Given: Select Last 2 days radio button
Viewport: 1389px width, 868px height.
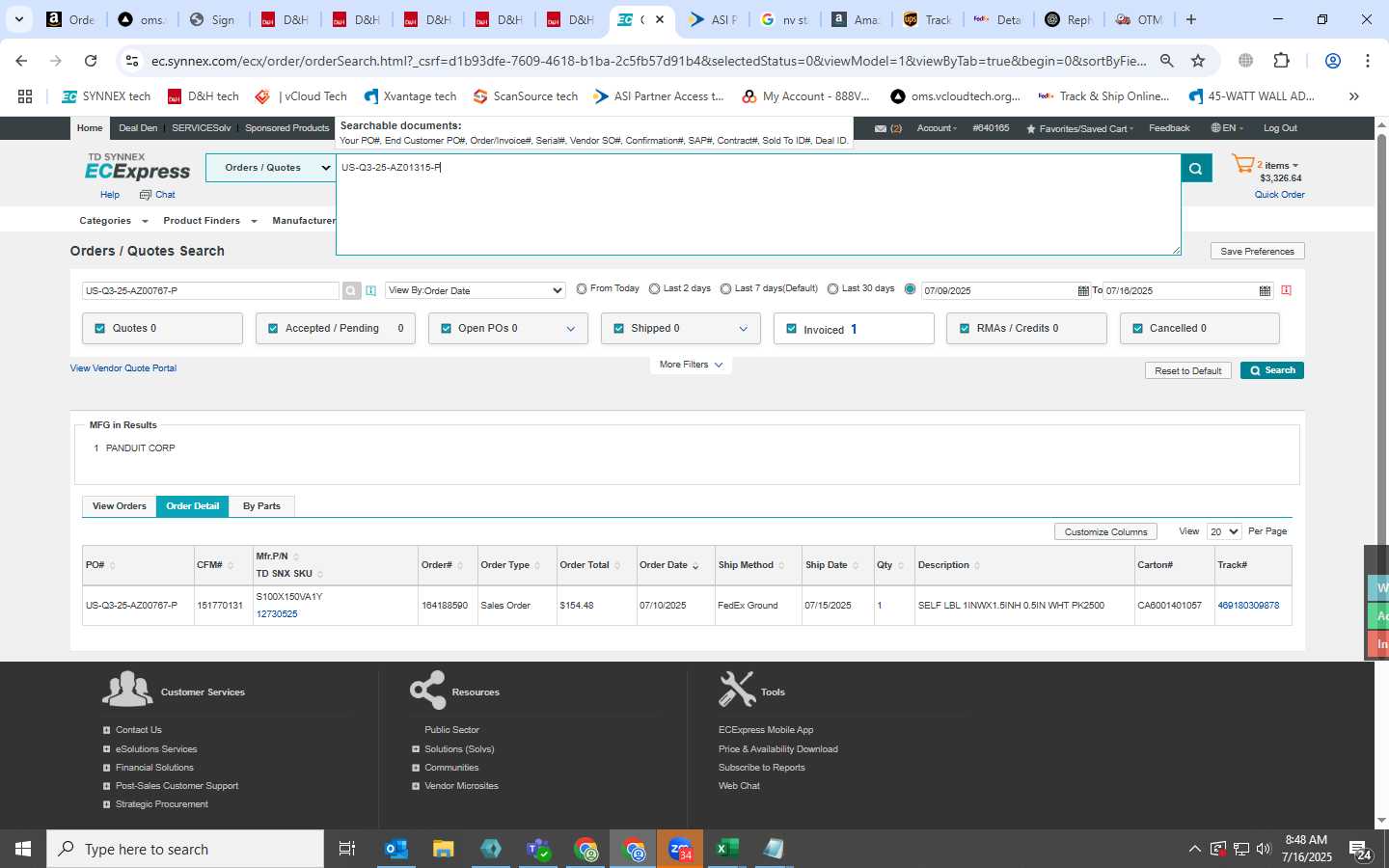Looking at the screenshot, I should [655, 288].
